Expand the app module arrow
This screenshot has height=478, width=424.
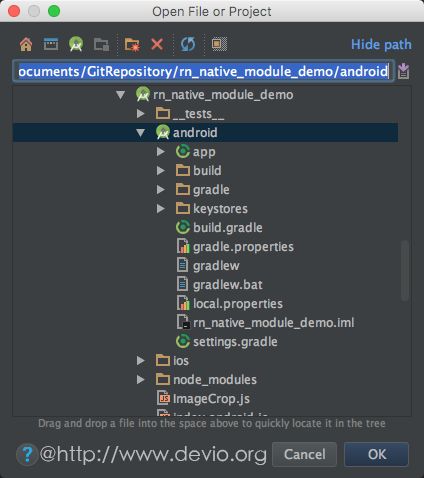pos(161,152)
